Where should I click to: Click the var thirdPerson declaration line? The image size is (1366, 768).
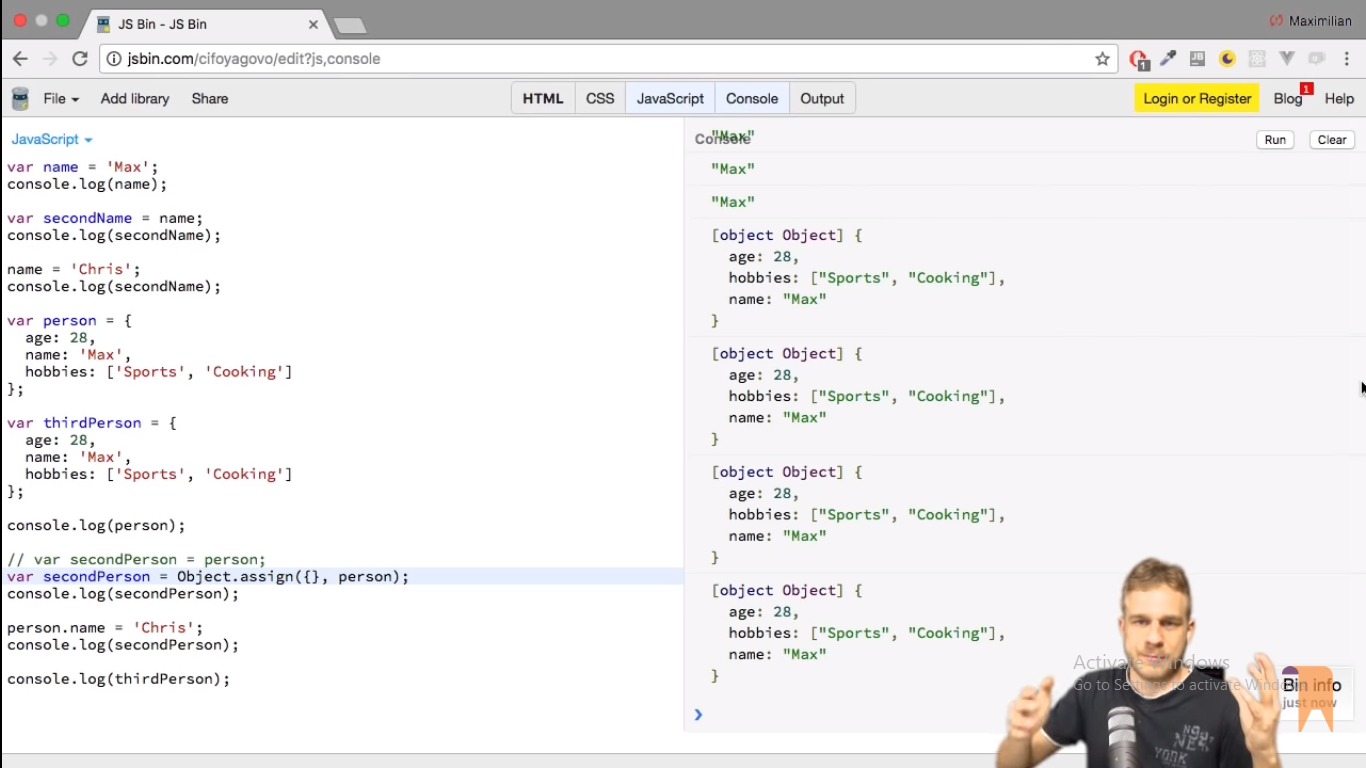coord(92,423)
